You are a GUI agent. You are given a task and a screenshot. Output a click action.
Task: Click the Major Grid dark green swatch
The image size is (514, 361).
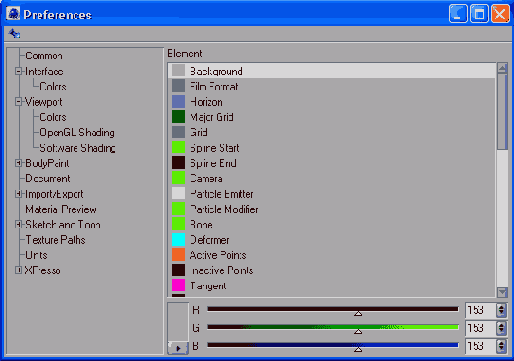(x=178, y=117)
